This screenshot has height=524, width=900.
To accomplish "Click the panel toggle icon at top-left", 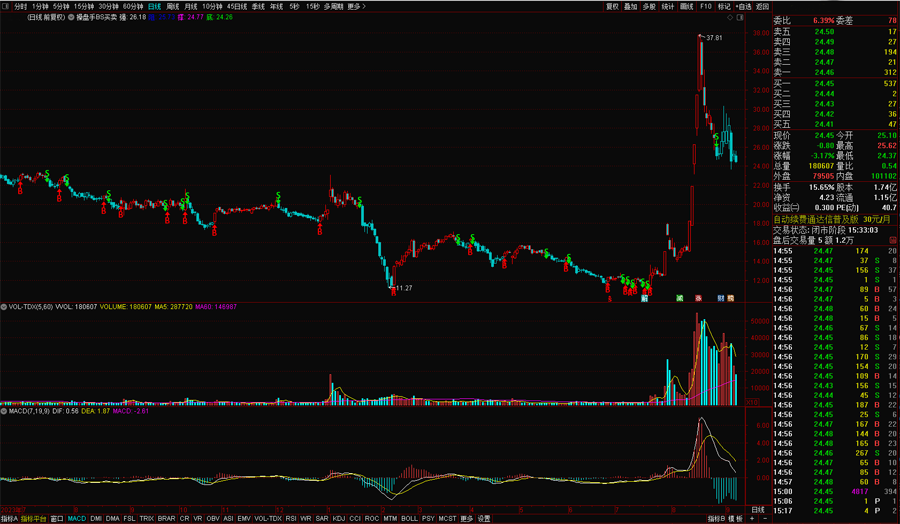I will click(6, 6).
